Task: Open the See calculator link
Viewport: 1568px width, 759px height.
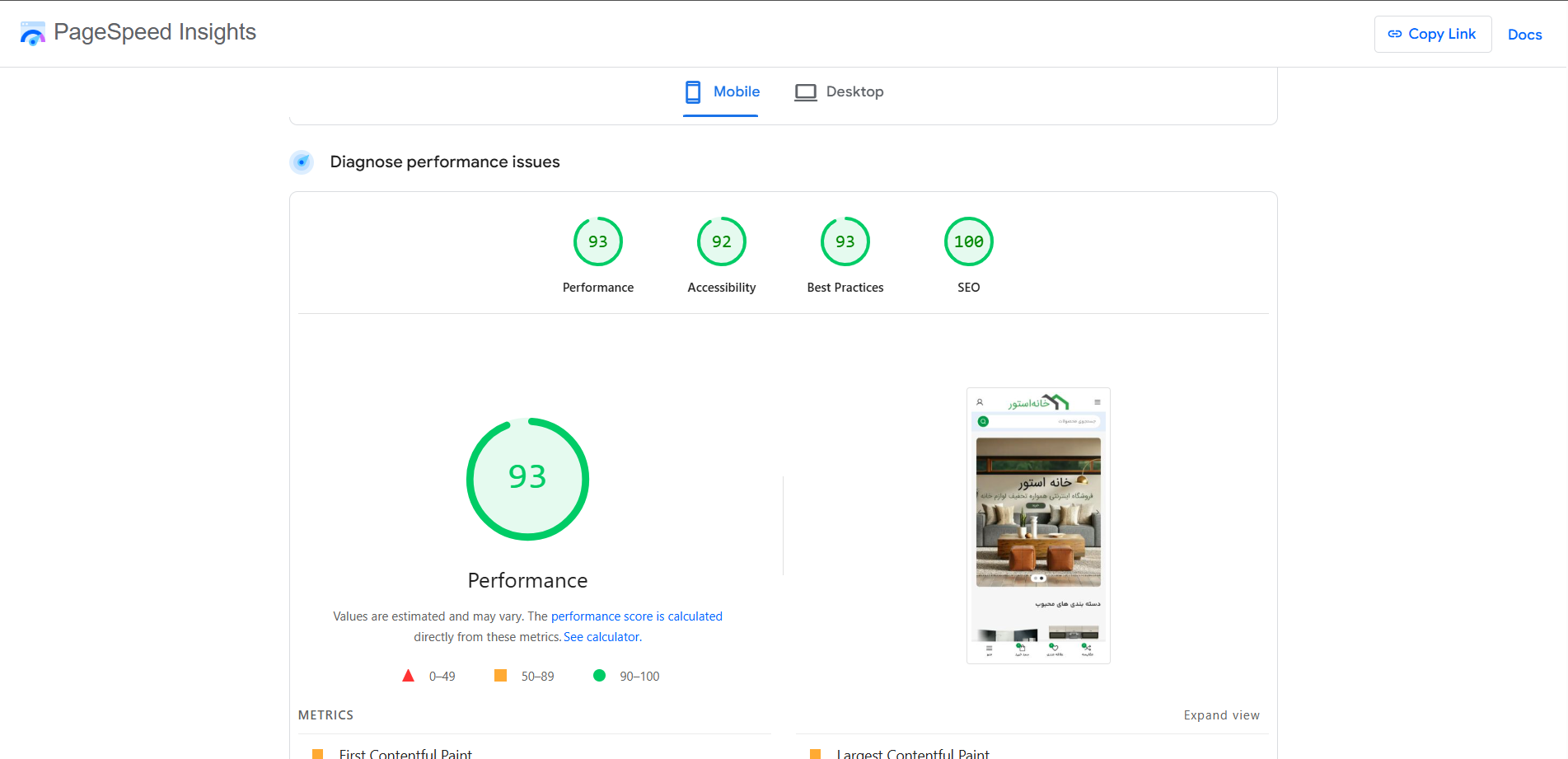Action: [602, 637]
